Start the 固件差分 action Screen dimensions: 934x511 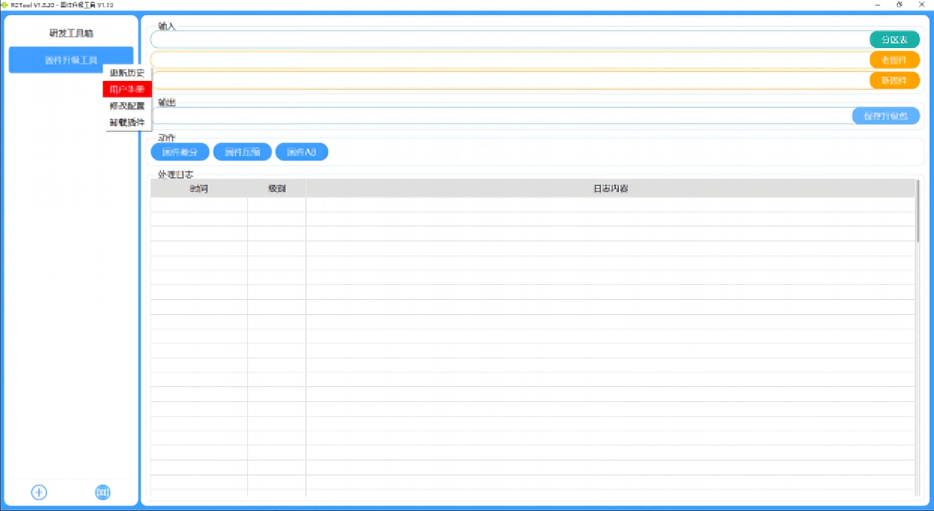180,152
